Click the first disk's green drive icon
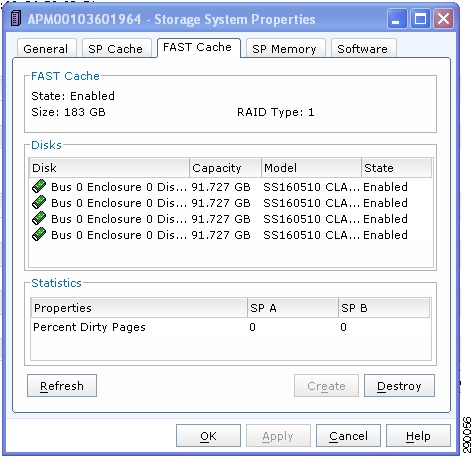Viewport: 476px width, 461px height. coord(39,186)
